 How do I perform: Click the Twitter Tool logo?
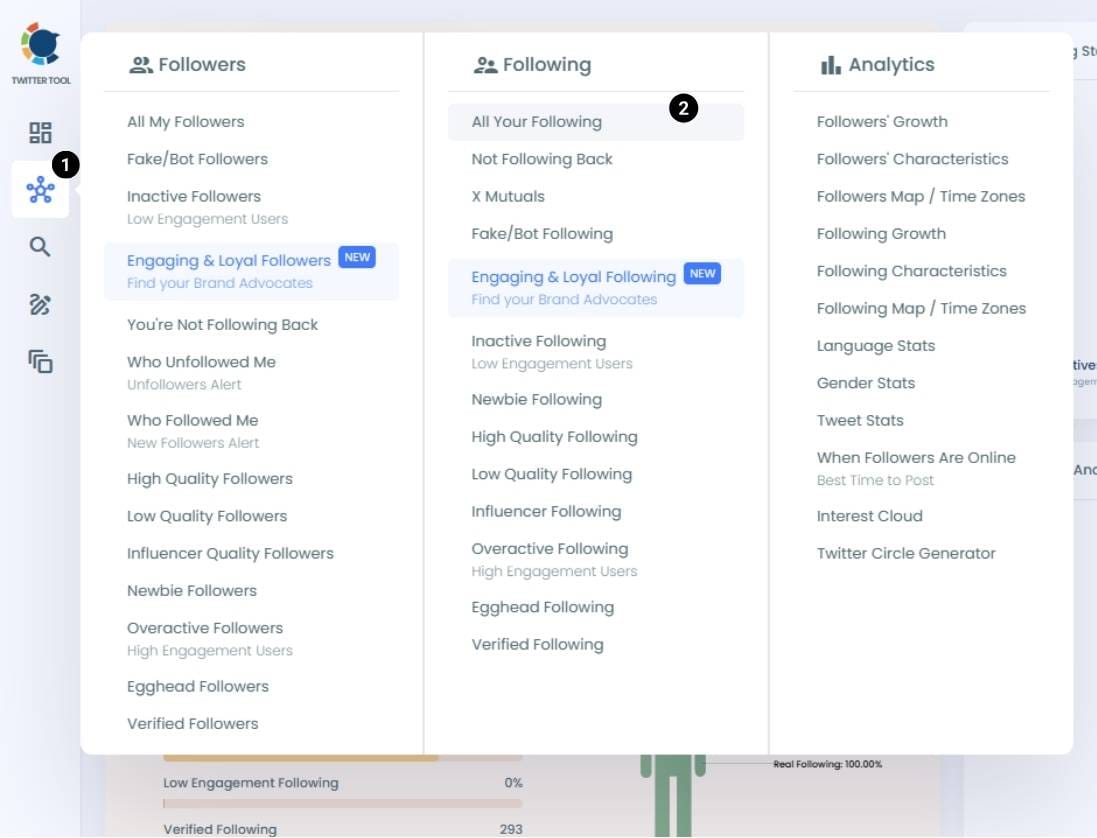pos(40,47)
